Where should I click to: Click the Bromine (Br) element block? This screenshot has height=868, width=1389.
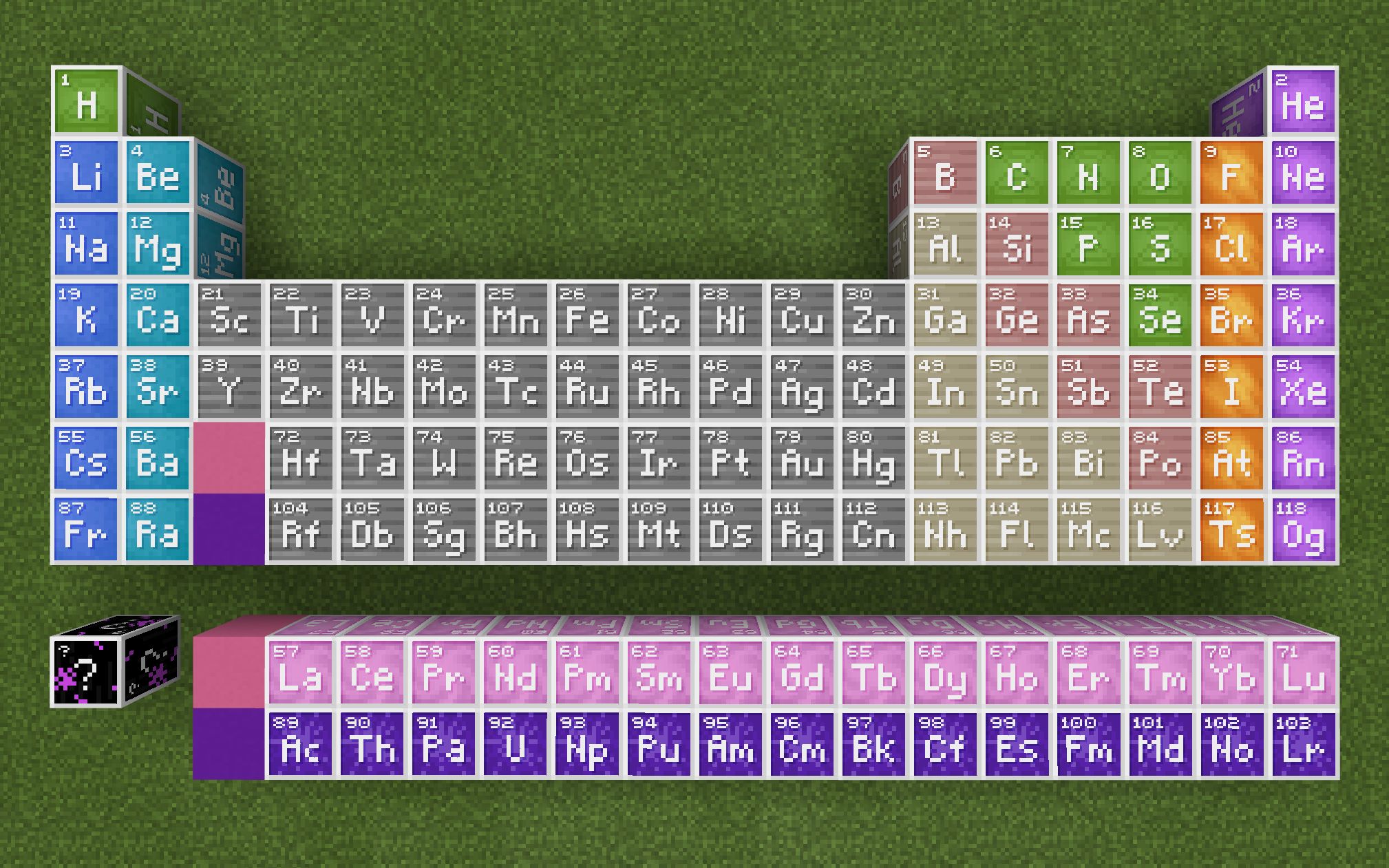coord(1231,315)
